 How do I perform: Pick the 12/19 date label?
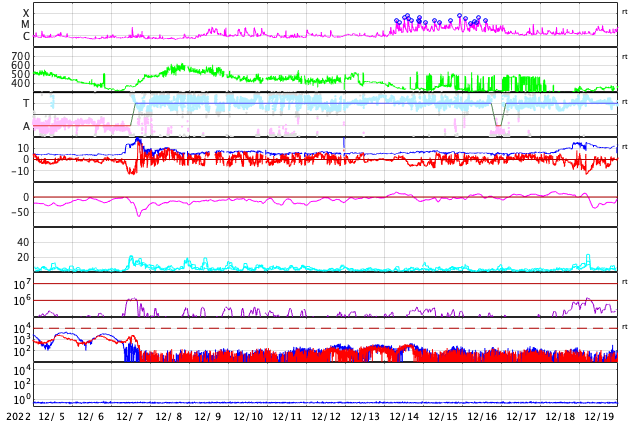click(x=598, y=417)
